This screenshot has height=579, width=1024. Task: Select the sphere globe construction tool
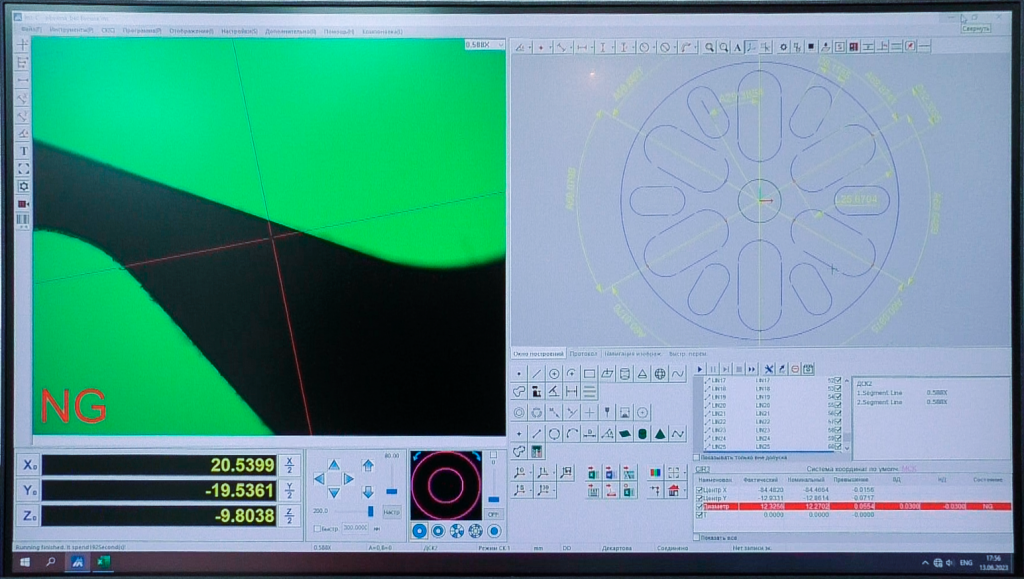pos(660,374)
